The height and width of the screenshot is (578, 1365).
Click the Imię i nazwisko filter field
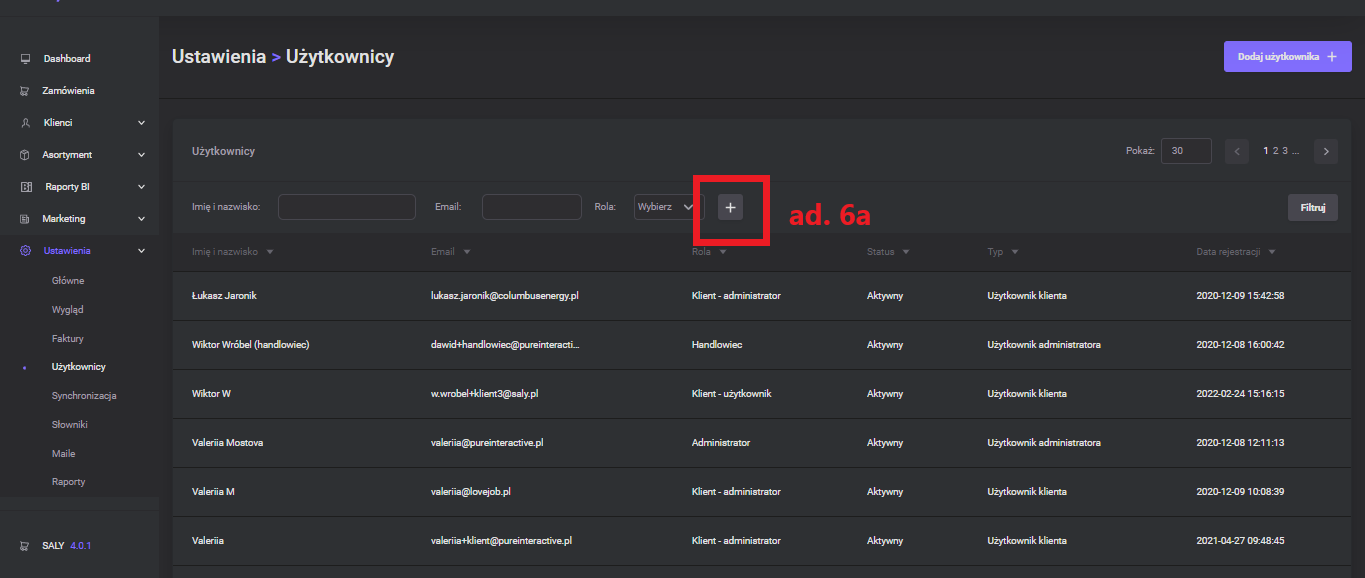346,207
